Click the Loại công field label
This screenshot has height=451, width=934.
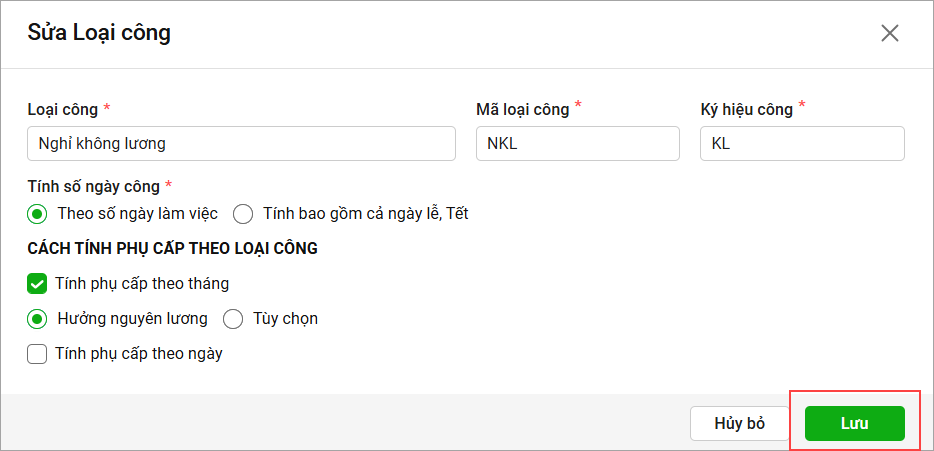coord(63,110)
